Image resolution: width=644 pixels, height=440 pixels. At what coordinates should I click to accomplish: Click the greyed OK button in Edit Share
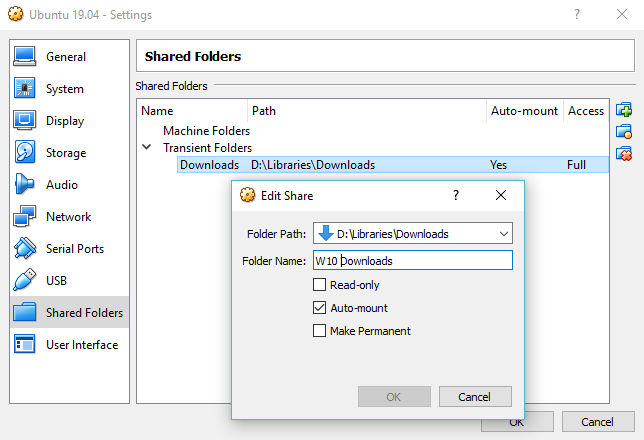(394, 396)
